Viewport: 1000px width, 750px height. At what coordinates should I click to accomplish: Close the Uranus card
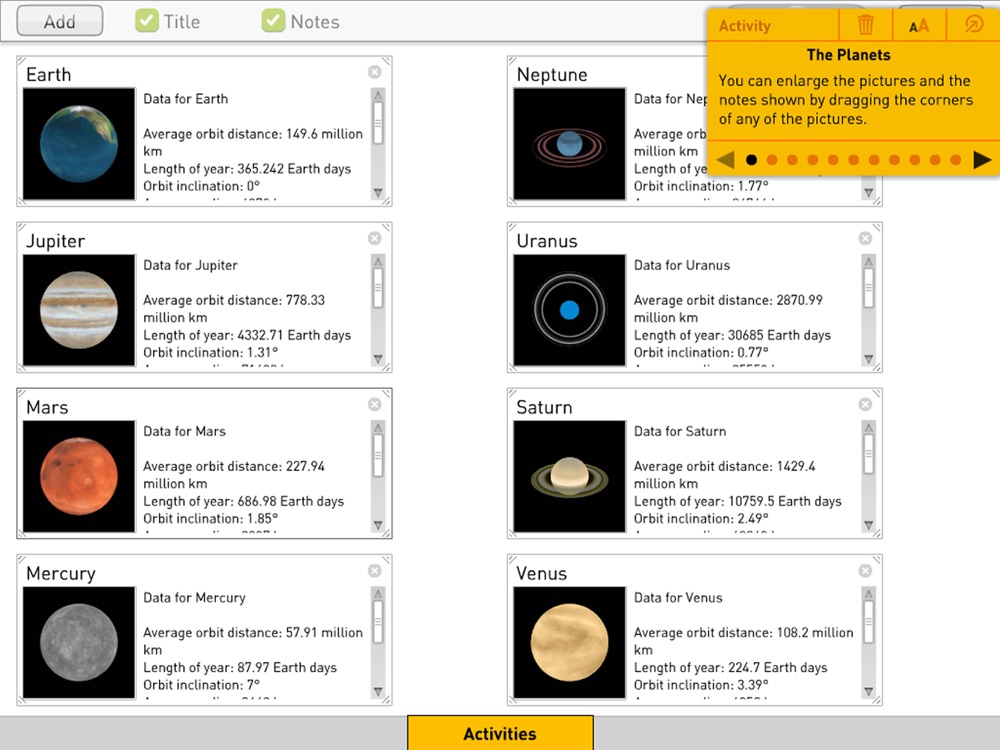tap(865, 238)
